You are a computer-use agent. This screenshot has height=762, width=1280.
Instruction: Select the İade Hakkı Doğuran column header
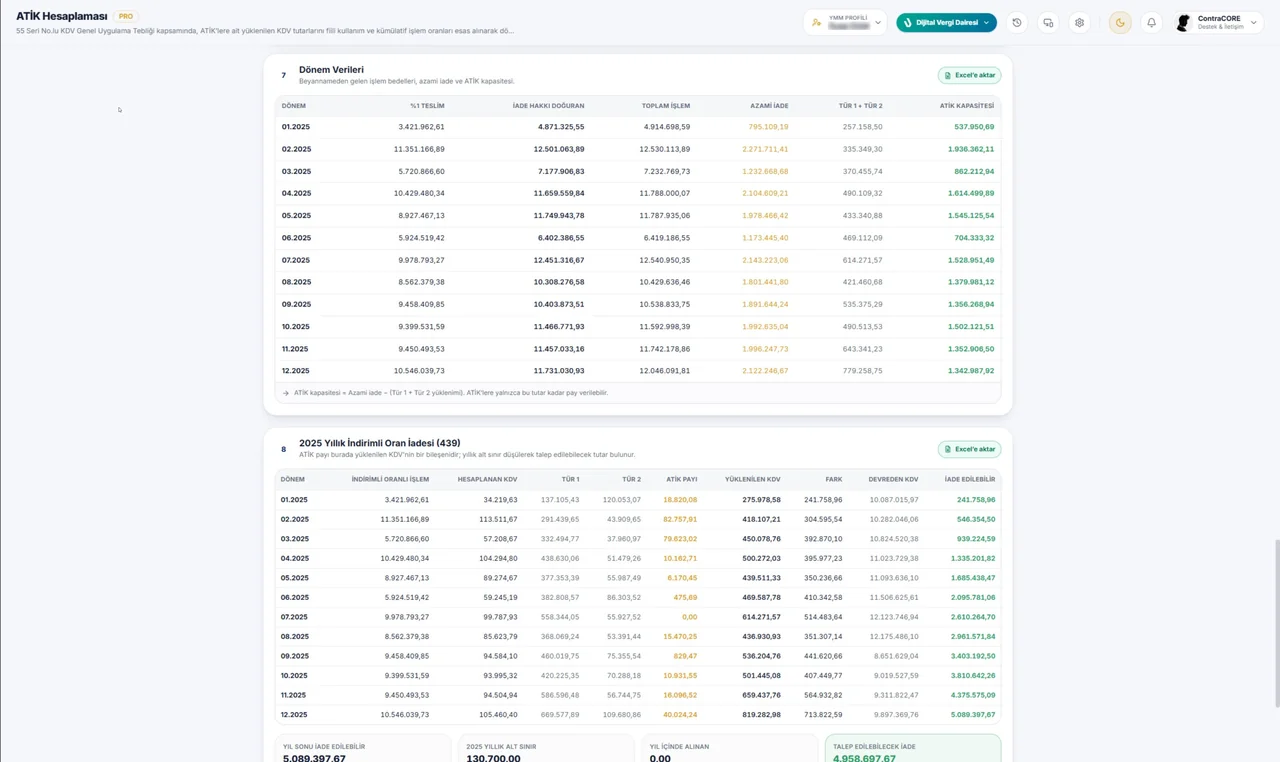[x=548, y=106]
